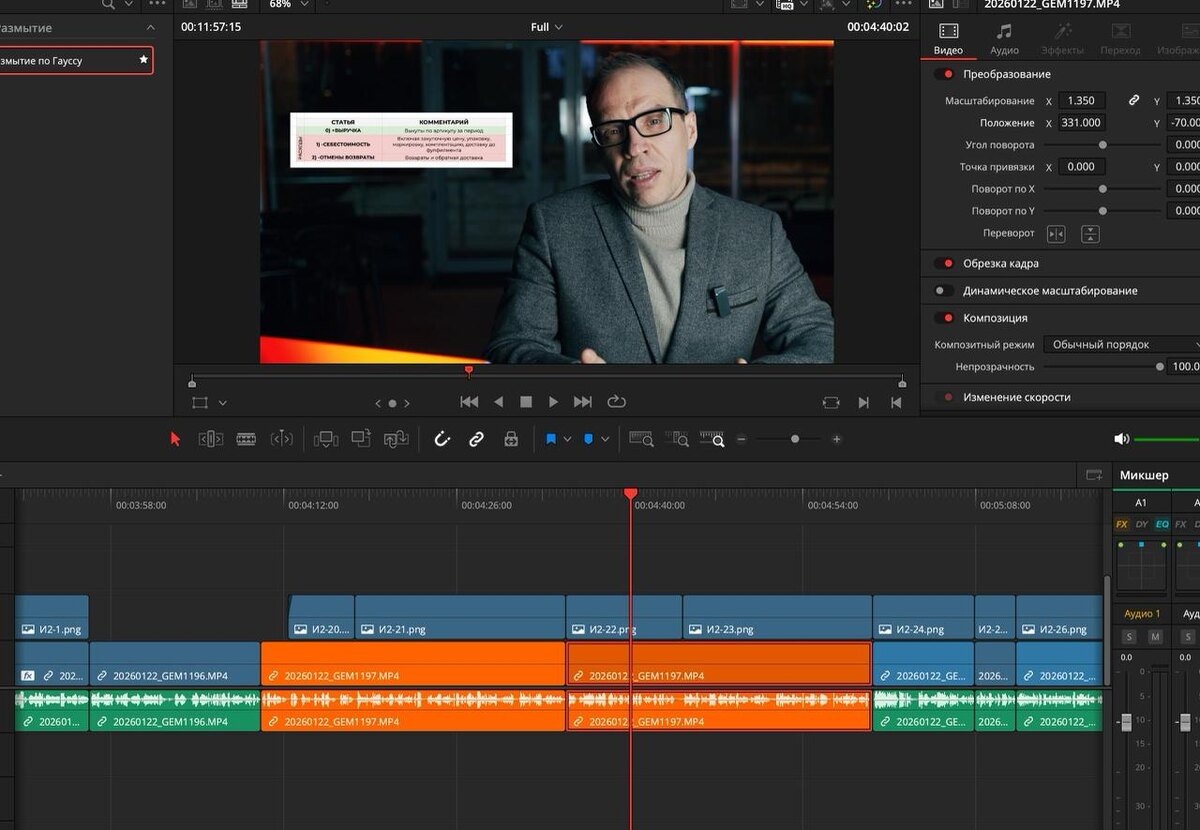Switch to the Аудио inspector tab
This screenshot has width=1200, height=830.
click(x=1004, y=40)
